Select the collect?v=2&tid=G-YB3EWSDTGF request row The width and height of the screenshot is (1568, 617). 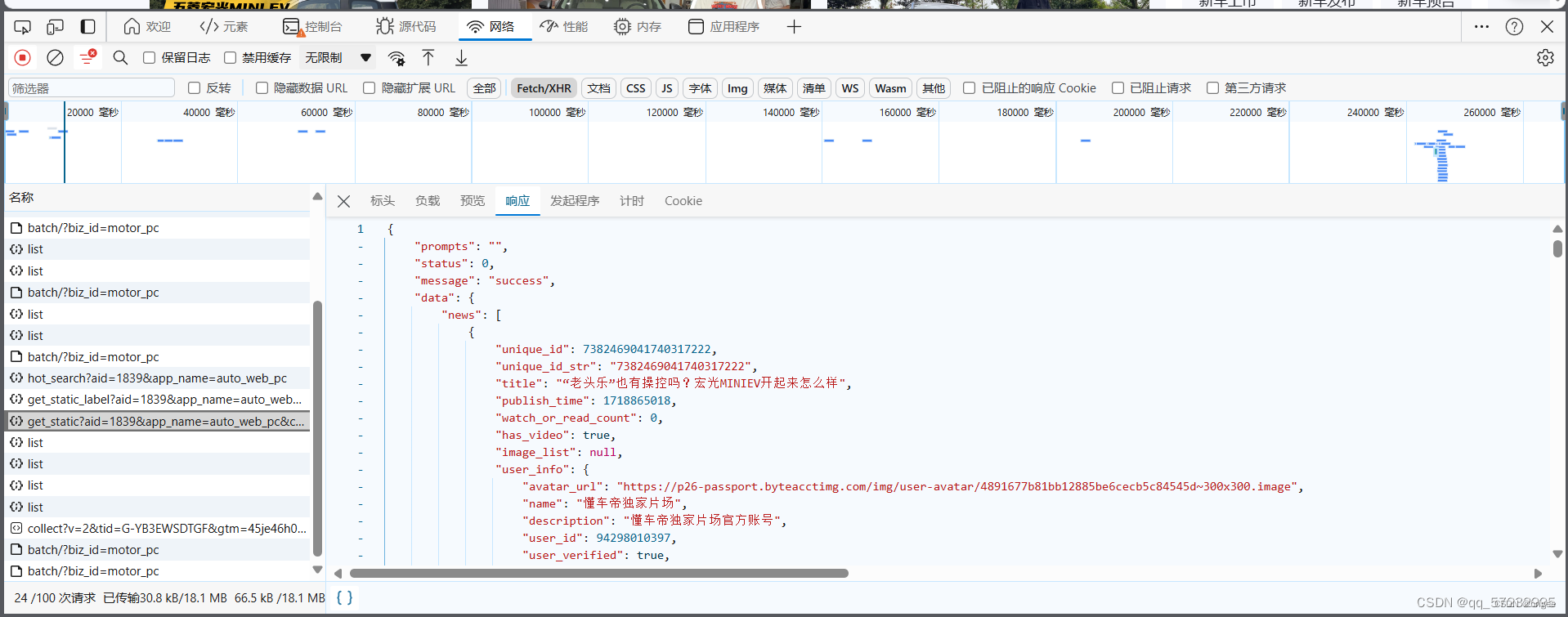(x=158, y=529)
